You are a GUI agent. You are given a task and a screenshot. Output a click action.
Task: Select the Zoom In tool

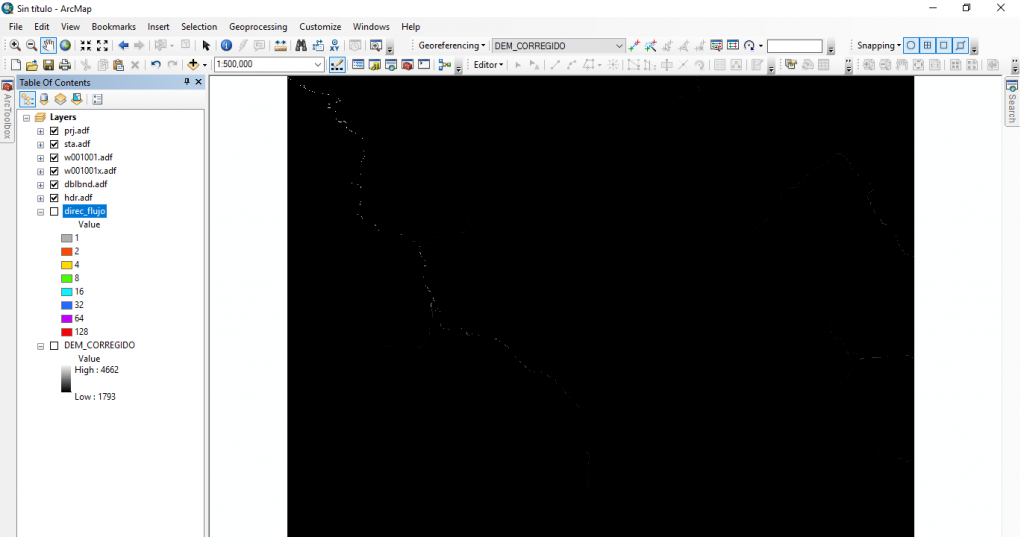pyautogui.click(x=15, y=46)
